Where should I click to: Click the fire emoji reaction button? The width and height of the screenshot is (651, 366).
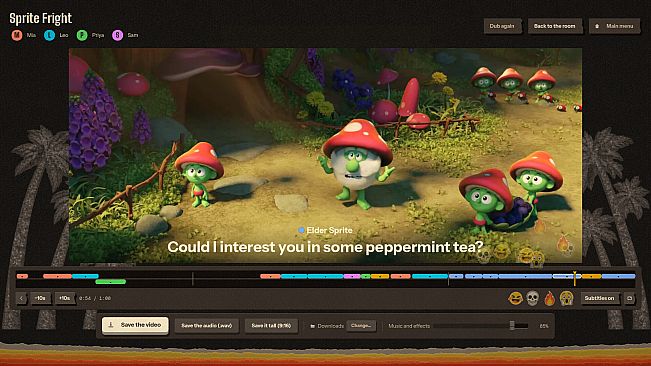[x=549, y=298]
